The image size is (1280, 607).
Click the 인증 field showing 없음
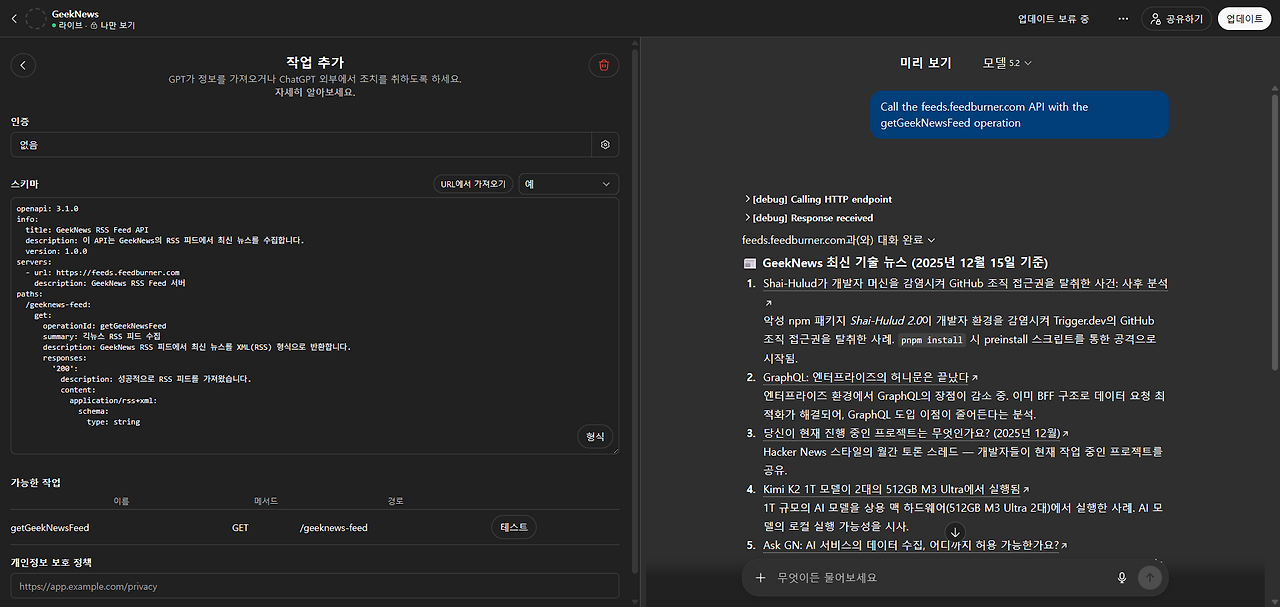(x=301, y=145)
